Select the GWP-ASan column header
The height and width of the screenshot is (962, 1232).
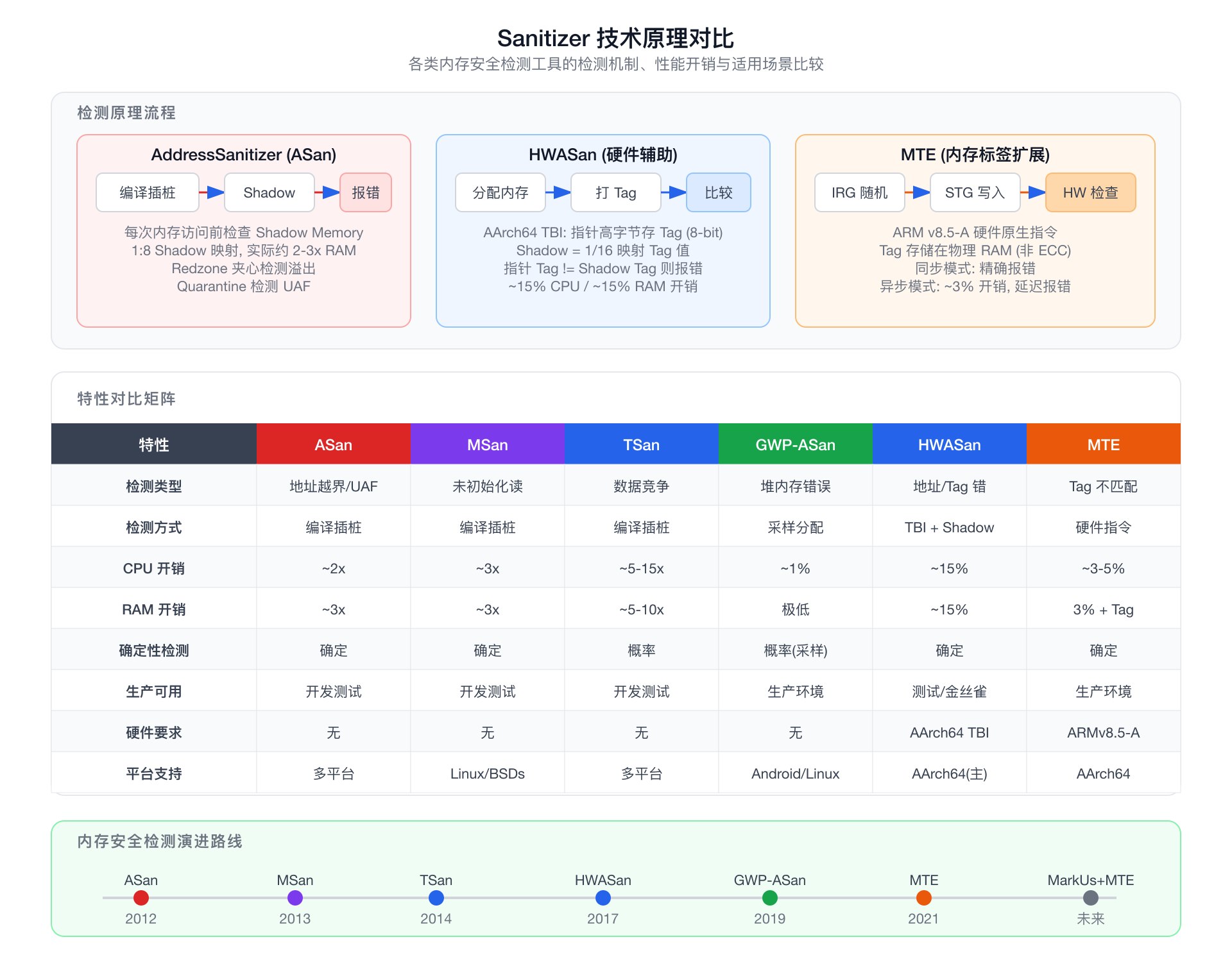[796, 444]
